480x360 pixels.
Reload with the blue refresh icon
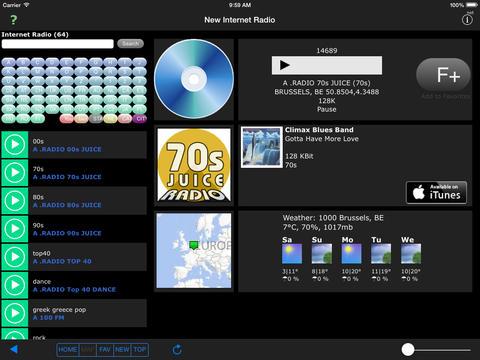[x=177, y=350]
